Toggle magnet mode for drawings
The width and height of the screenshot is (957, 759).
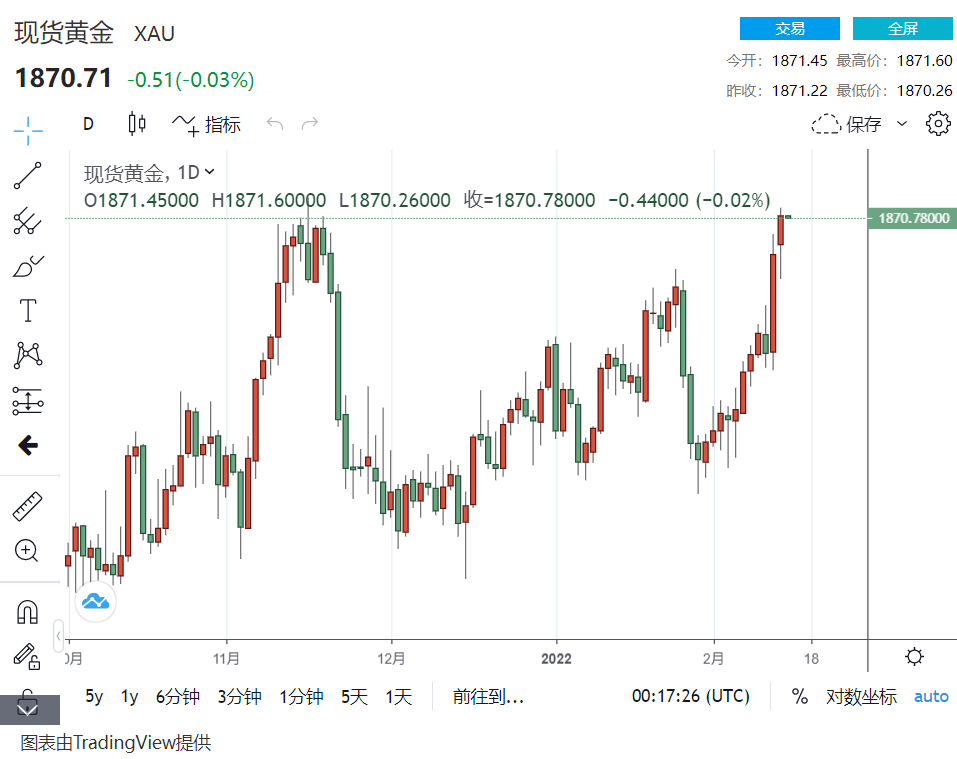tap(28, 611)
